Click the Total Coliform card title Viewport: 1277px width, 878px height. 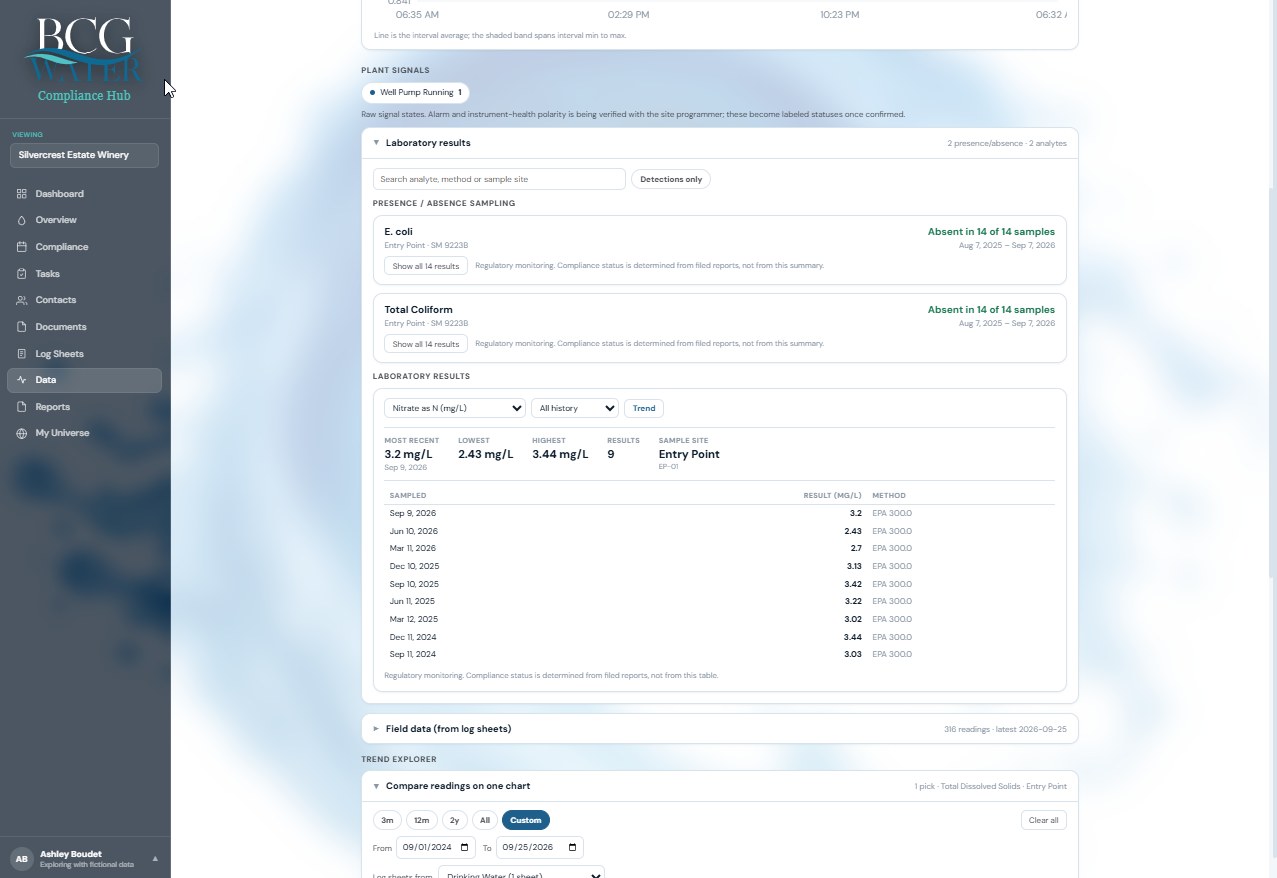pyautogui.click(x=418, y=310)
